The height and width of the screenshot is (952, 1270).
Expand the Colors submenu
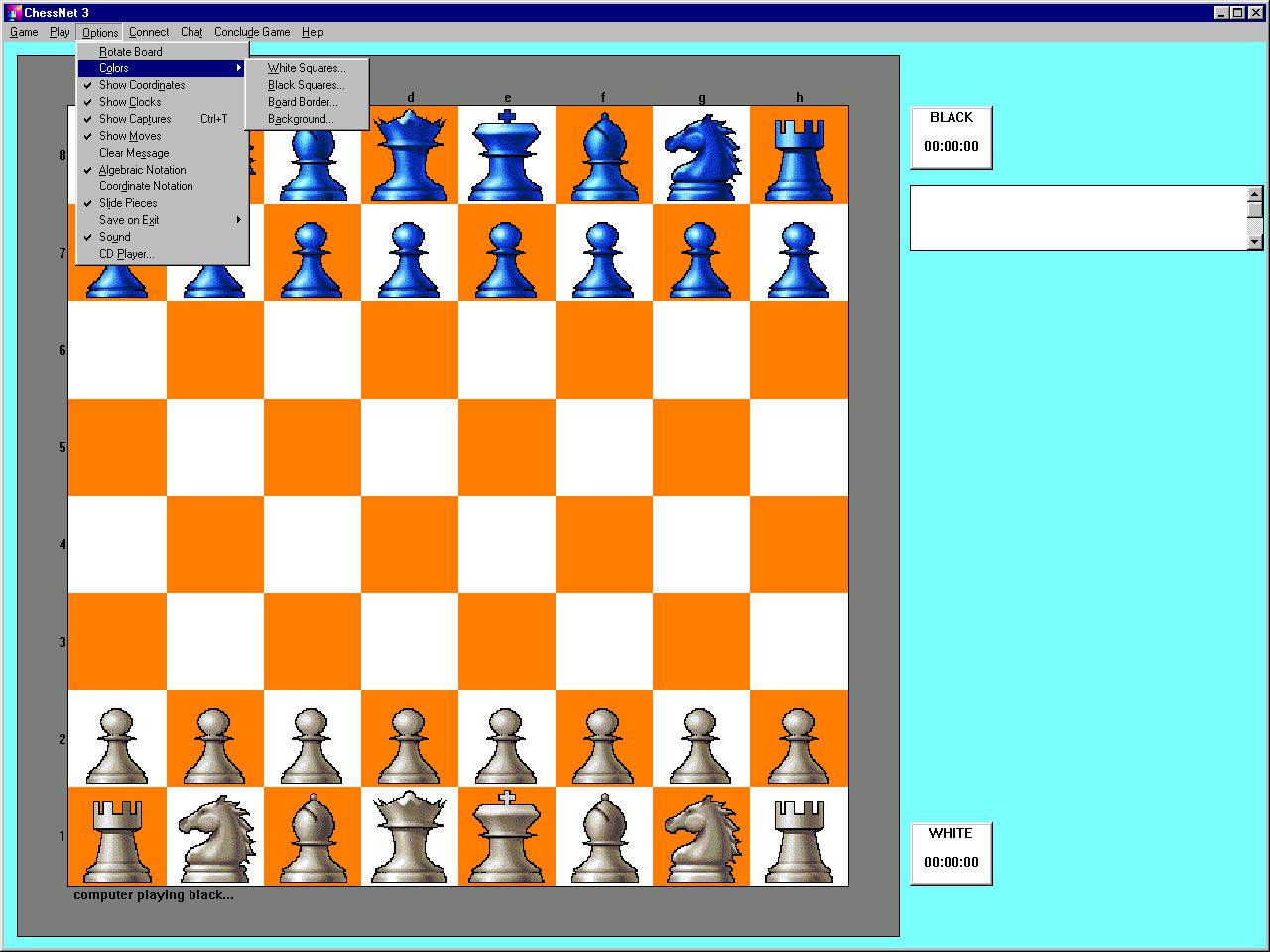coord(163,68)
